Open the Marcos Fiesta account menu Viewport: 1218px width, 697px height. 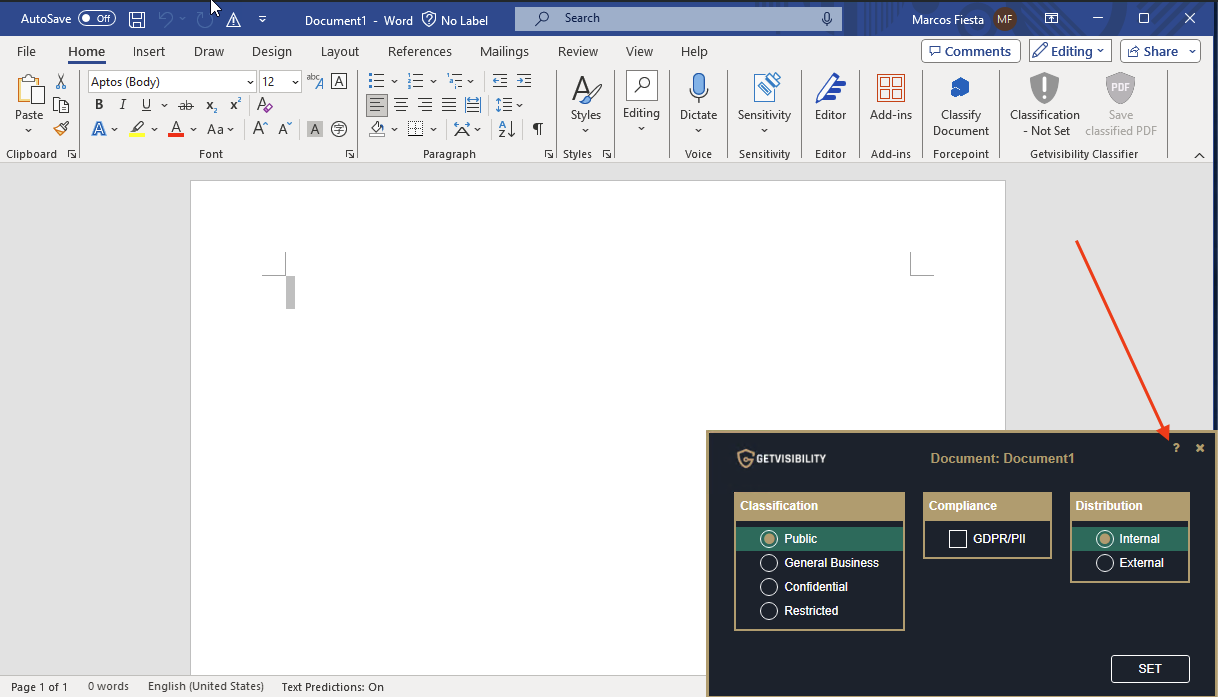pyautogui.click(x=964, y=19)
